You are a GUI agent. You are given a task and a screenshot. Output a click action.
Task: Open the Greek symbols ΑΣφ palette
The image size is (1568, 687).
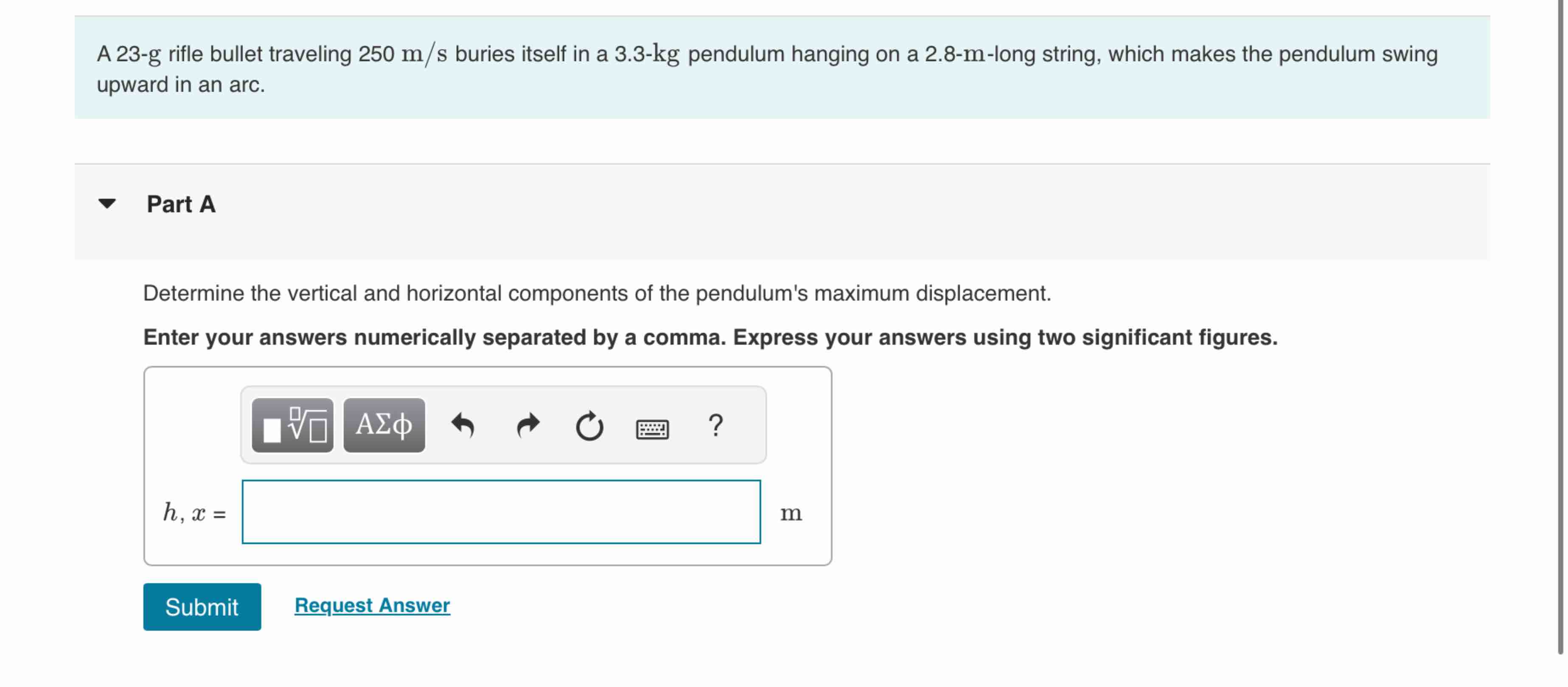(x=384, y=425)
